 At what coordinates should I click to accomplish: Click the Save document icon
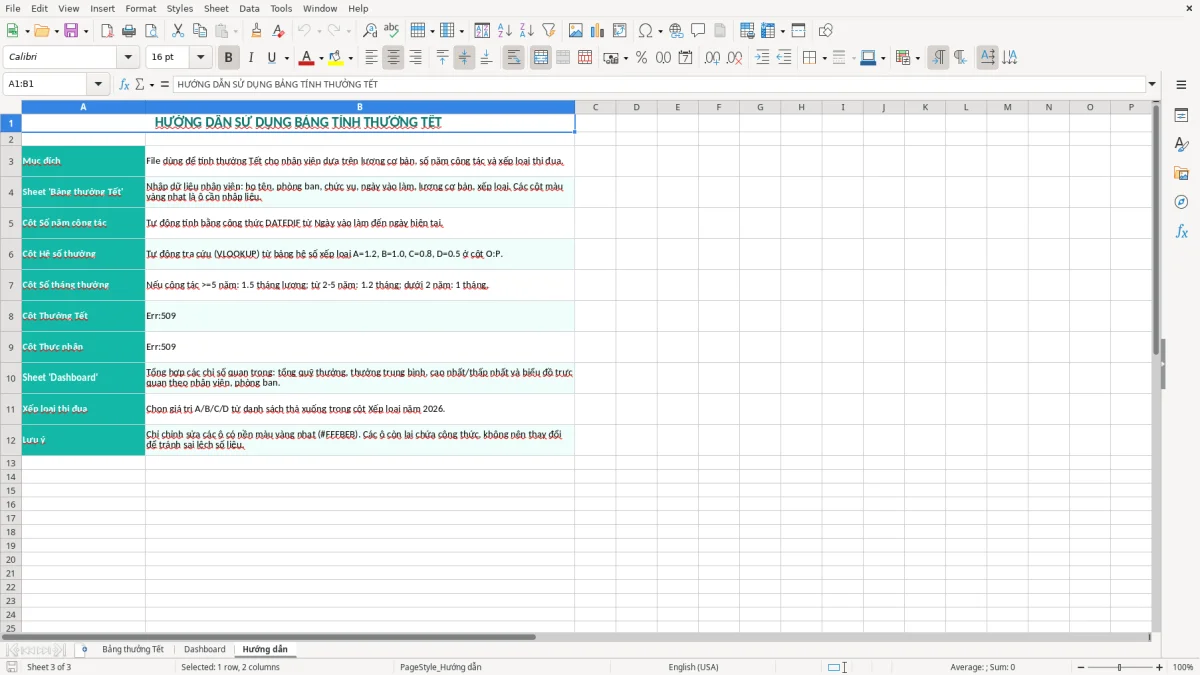tap(71, 31)
